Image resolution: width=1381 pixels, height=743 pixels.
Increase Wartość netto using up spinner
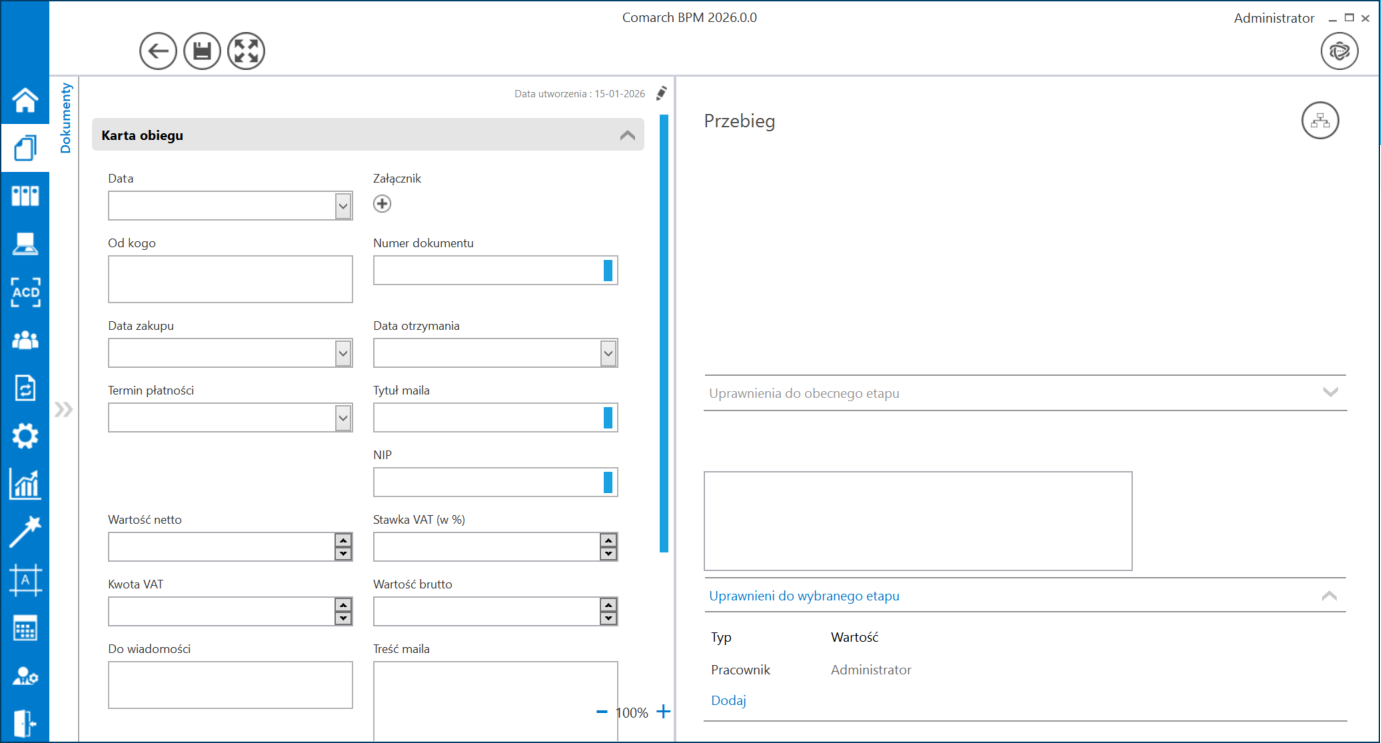tap(343, 540)
